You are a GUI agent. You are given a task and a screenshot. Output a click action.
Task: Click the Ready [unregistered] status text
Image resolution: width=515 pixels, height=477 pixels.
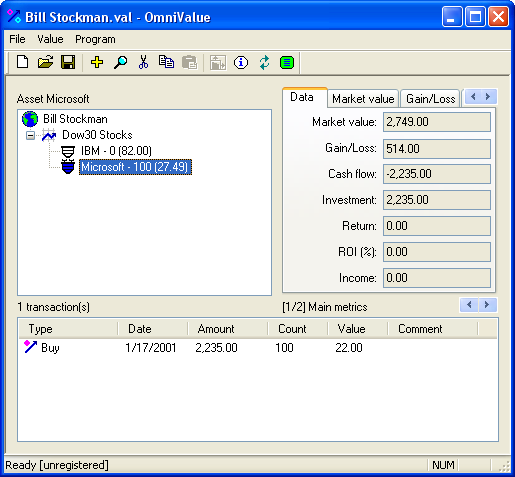57,465
